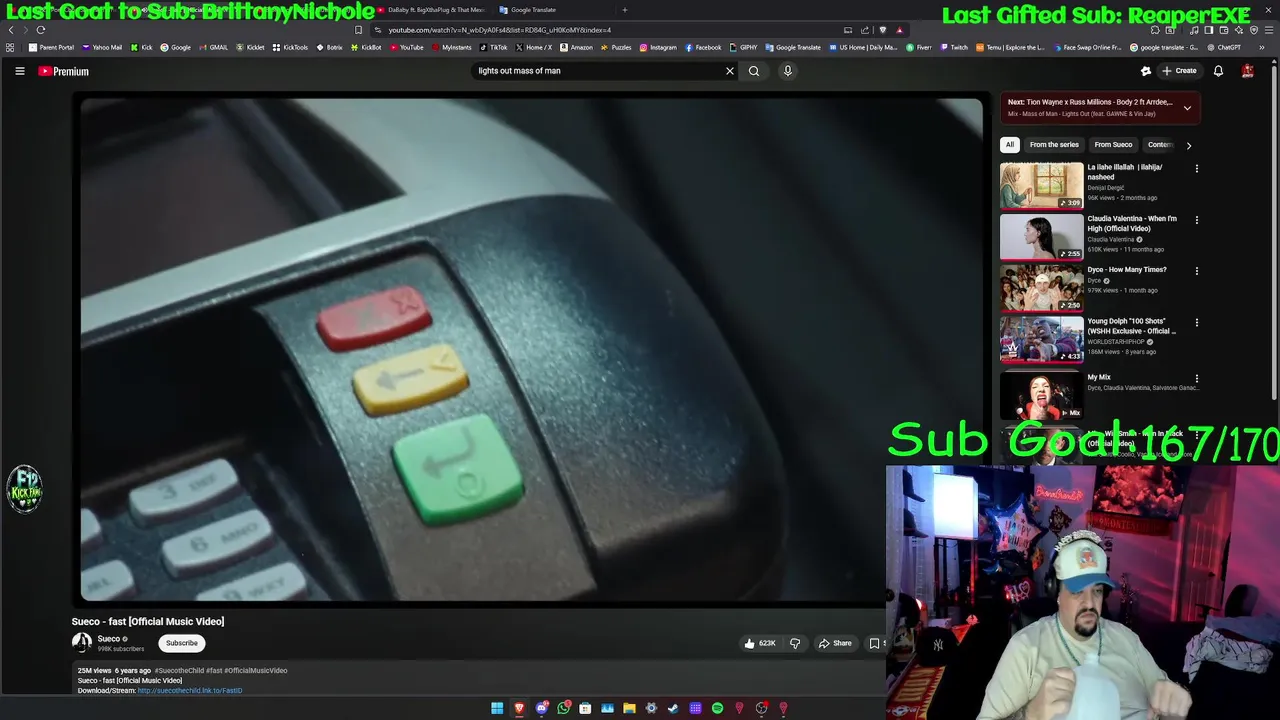
Task: Open the TikTok bookmark
Action: (494, 47)
